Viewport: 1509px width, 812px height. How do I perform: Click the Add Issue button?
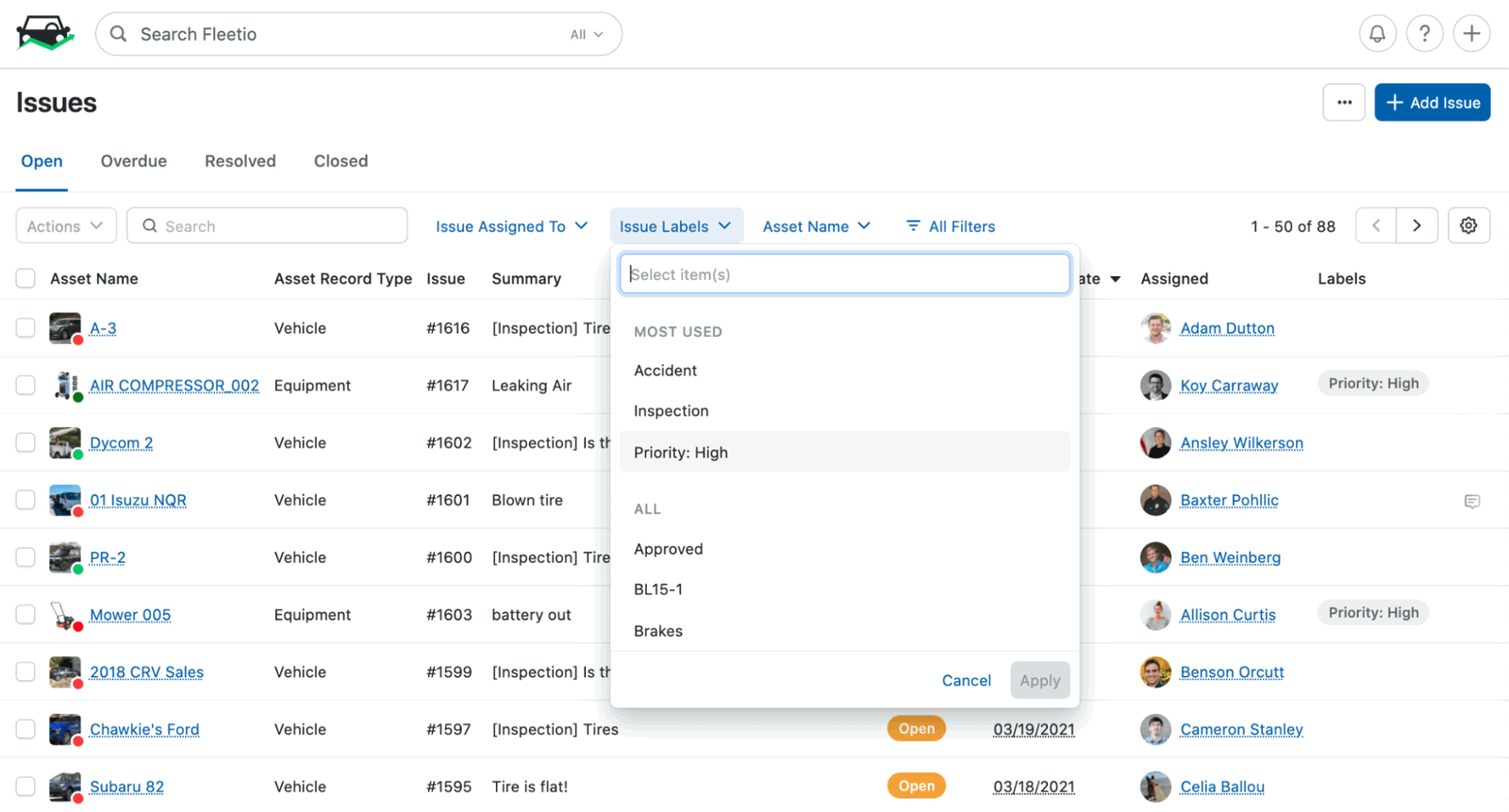1432,103
